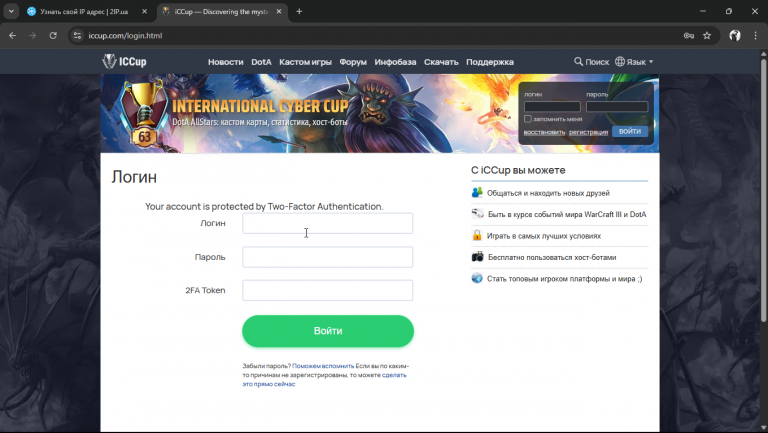Click the text Бесплатно пользоваться хост-ботами
The image size is (768, 433).
pyautogui.click(x=552, y=257)
